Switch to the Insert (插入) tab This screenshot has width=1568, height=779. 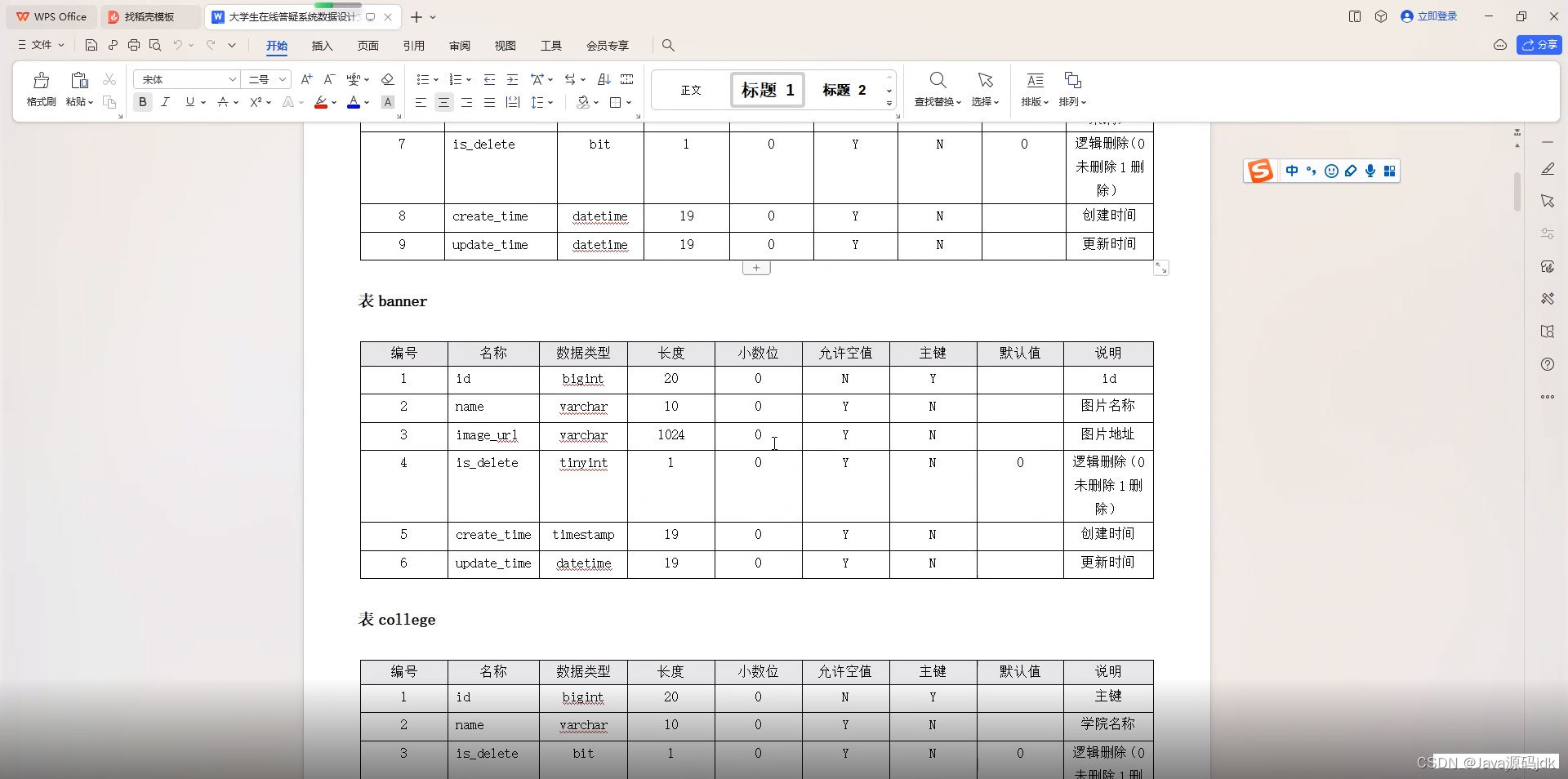coord(322,46)
